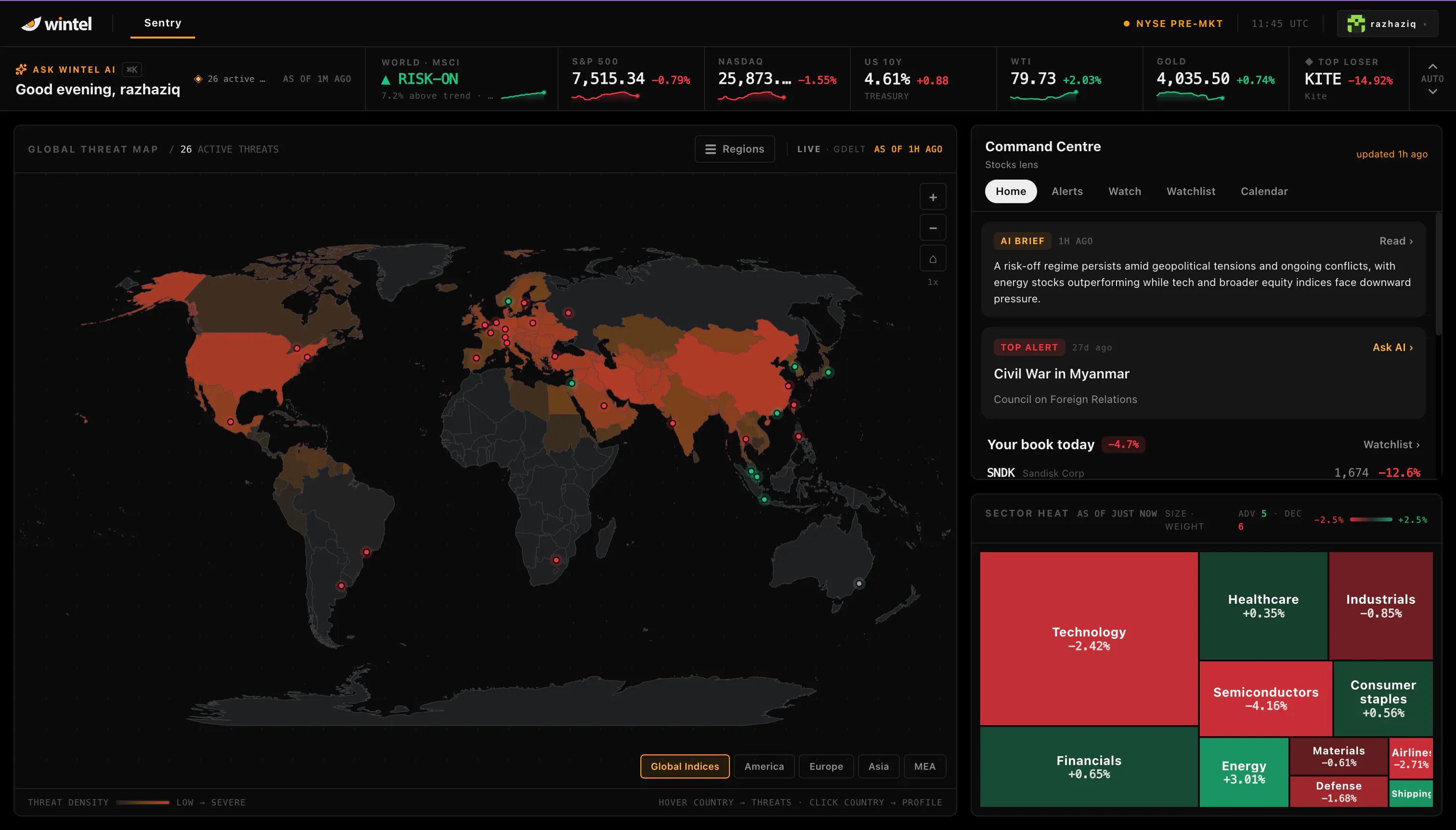
Task: Open the NASDAQ ticker card
Action: (x=777, y=78)
